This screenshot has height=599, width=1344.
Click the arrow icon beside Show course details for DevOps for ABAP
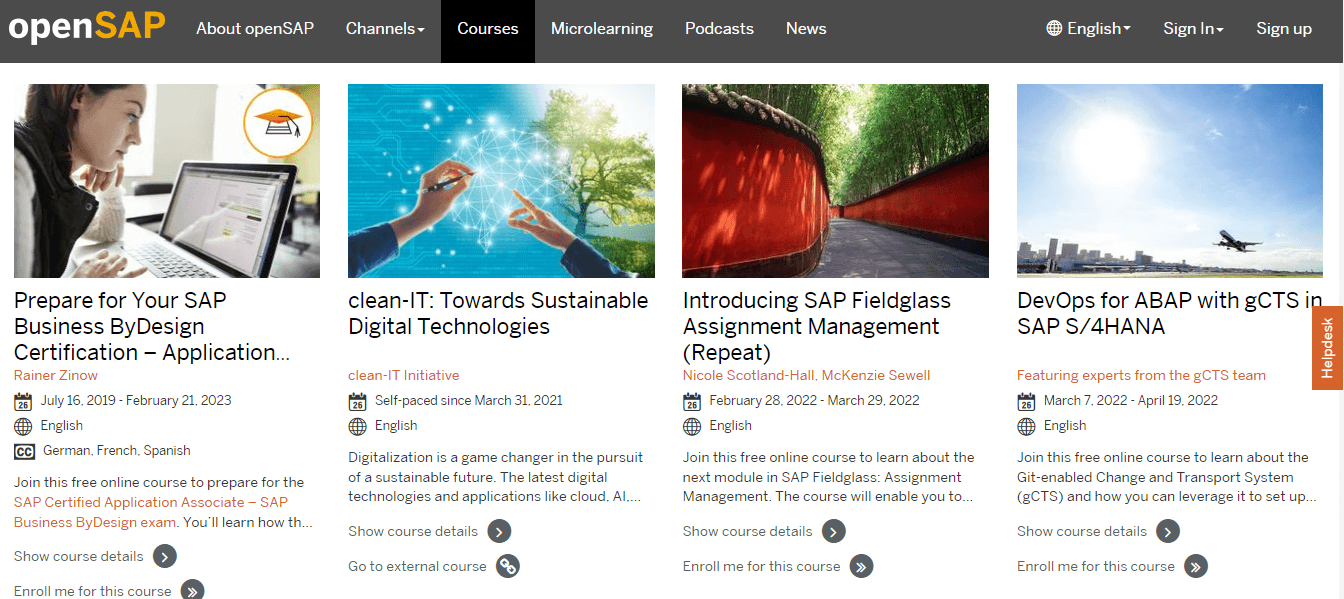click(1168, 531)
